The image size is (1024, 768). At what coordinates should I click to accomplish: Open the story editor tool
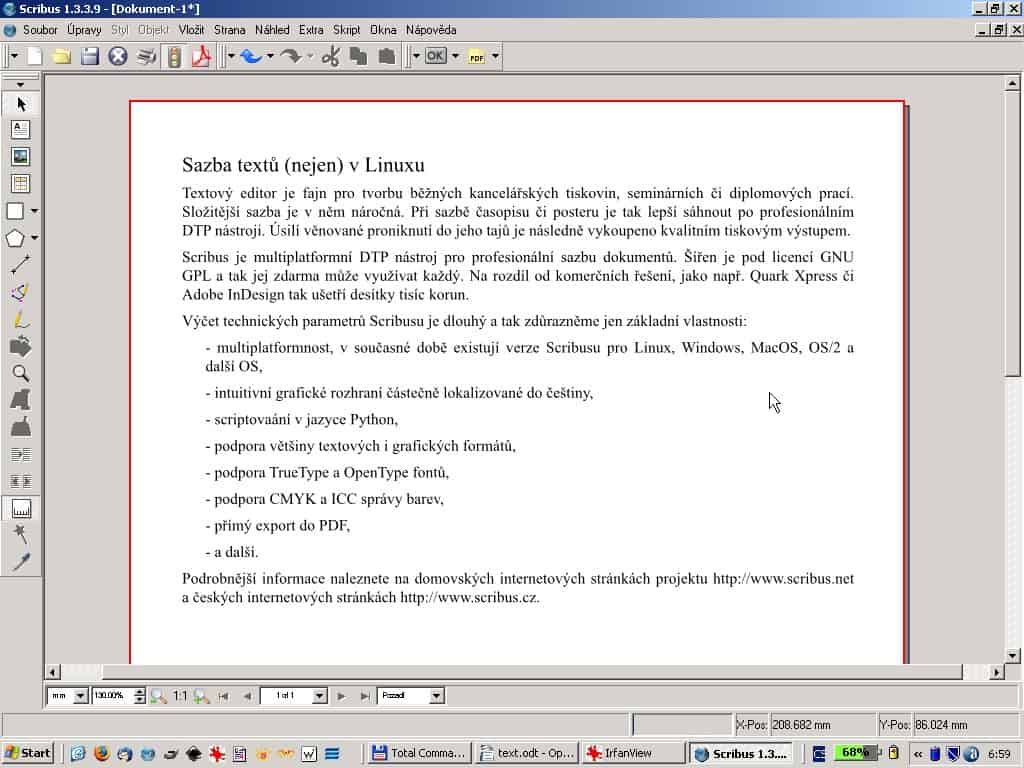click(x=21, y=427)
